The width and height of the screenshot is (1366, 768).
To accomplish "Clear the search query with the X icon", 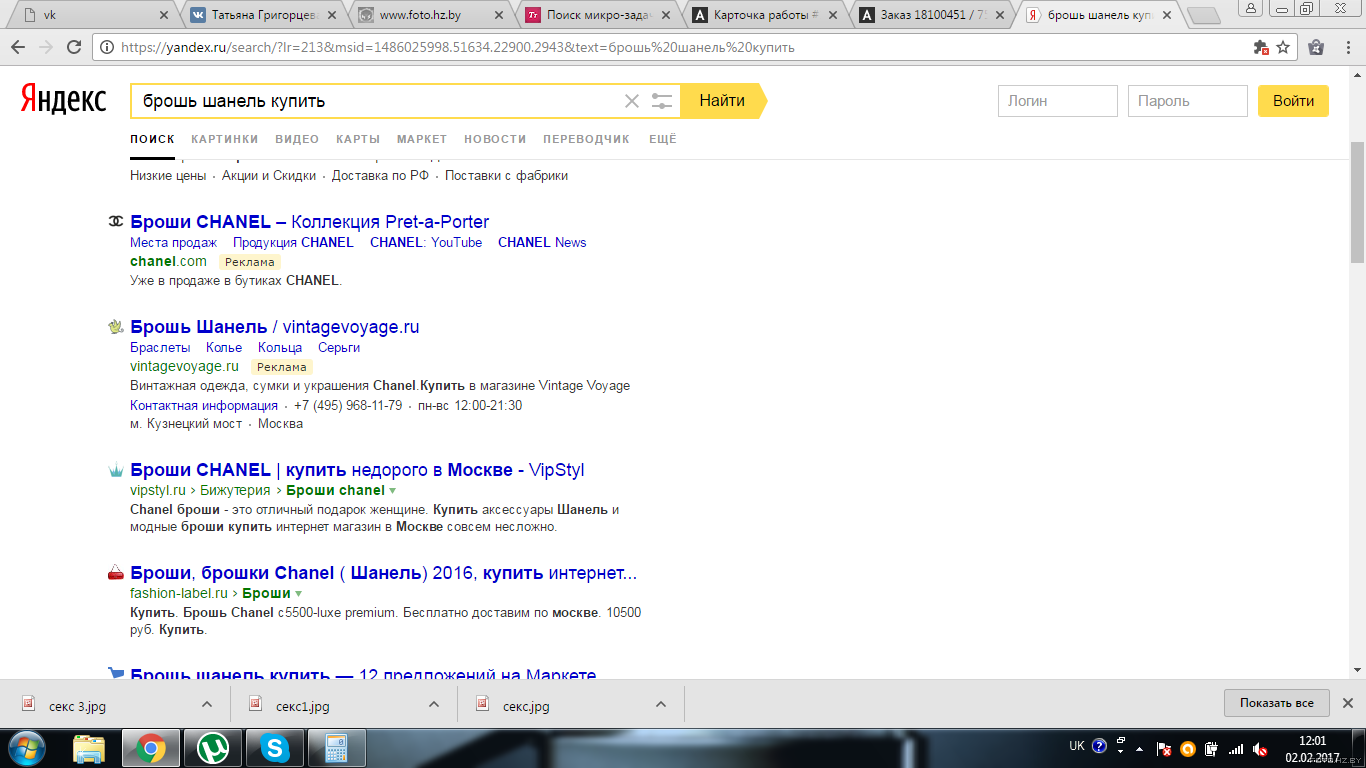I will click(631, 101).
